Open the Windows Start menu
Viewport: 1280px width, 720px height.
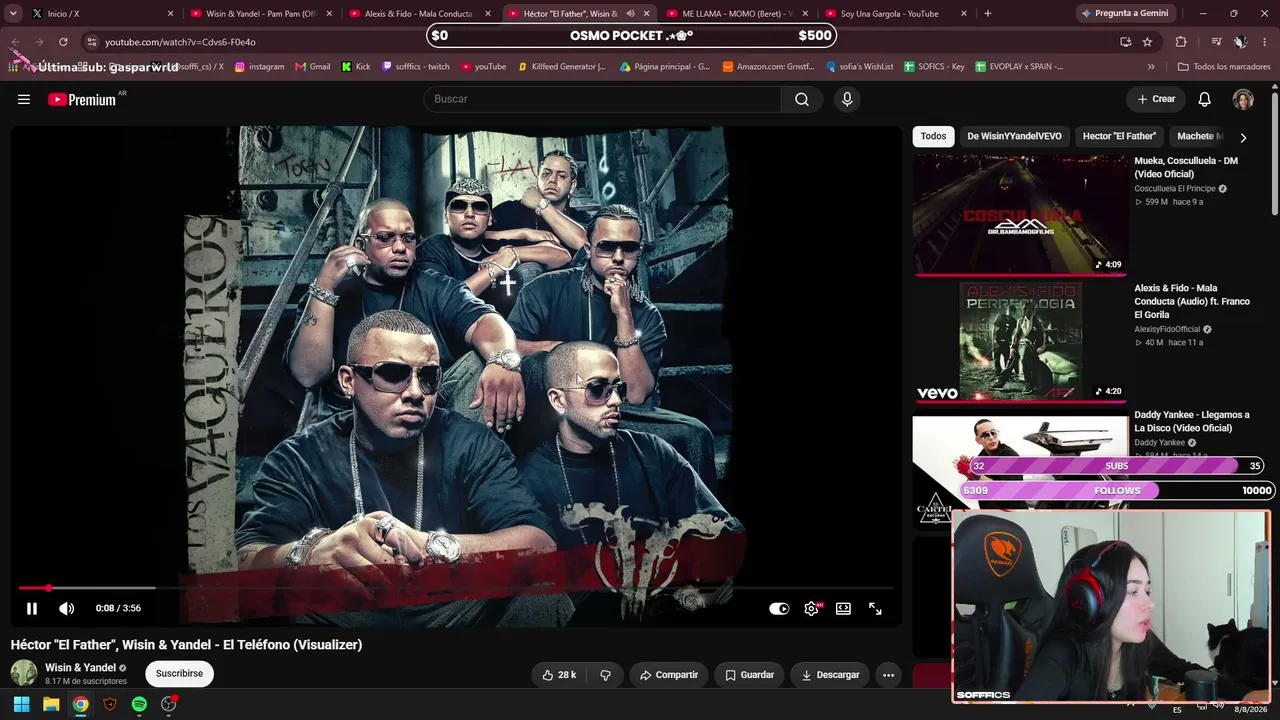coord(21,704)
